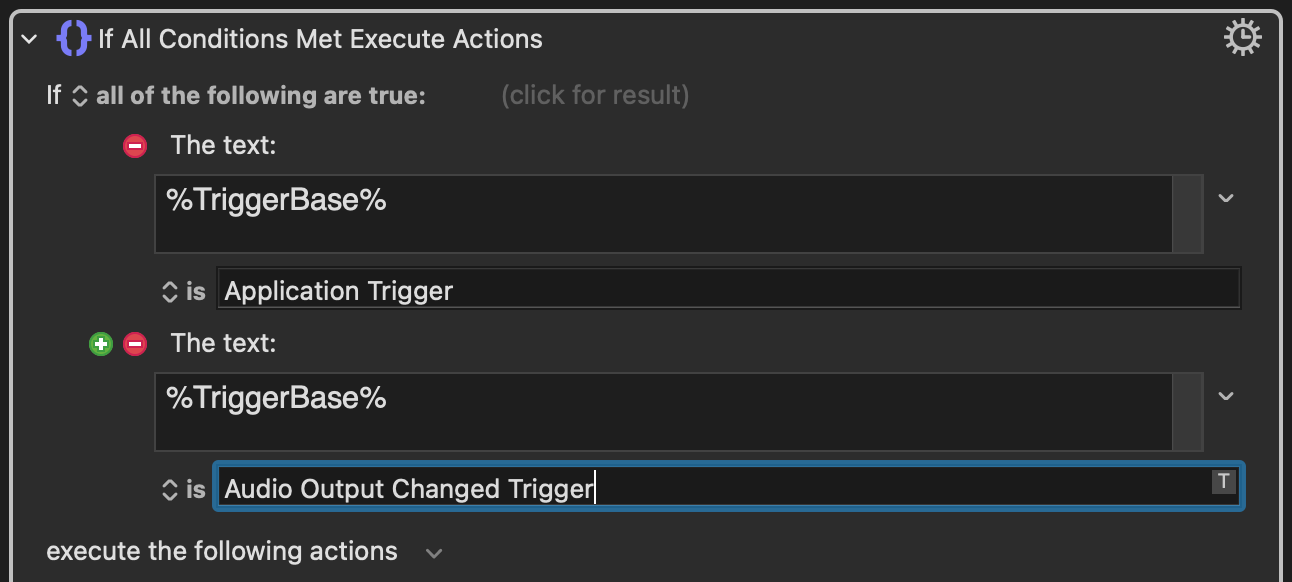Open the gear settings menu for this action
Screen dimensions: 1292x582
(x=1242, y=39)
